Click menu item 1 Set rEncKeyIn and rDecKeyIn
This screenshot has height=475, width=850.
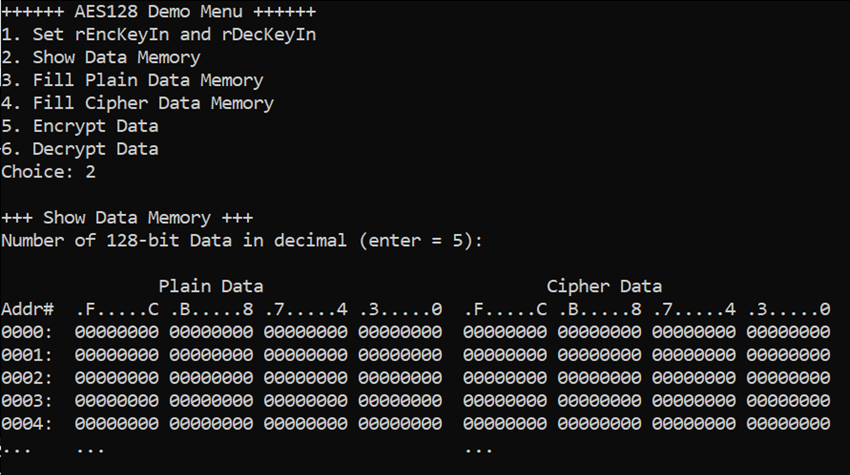(x=158, y=35)
